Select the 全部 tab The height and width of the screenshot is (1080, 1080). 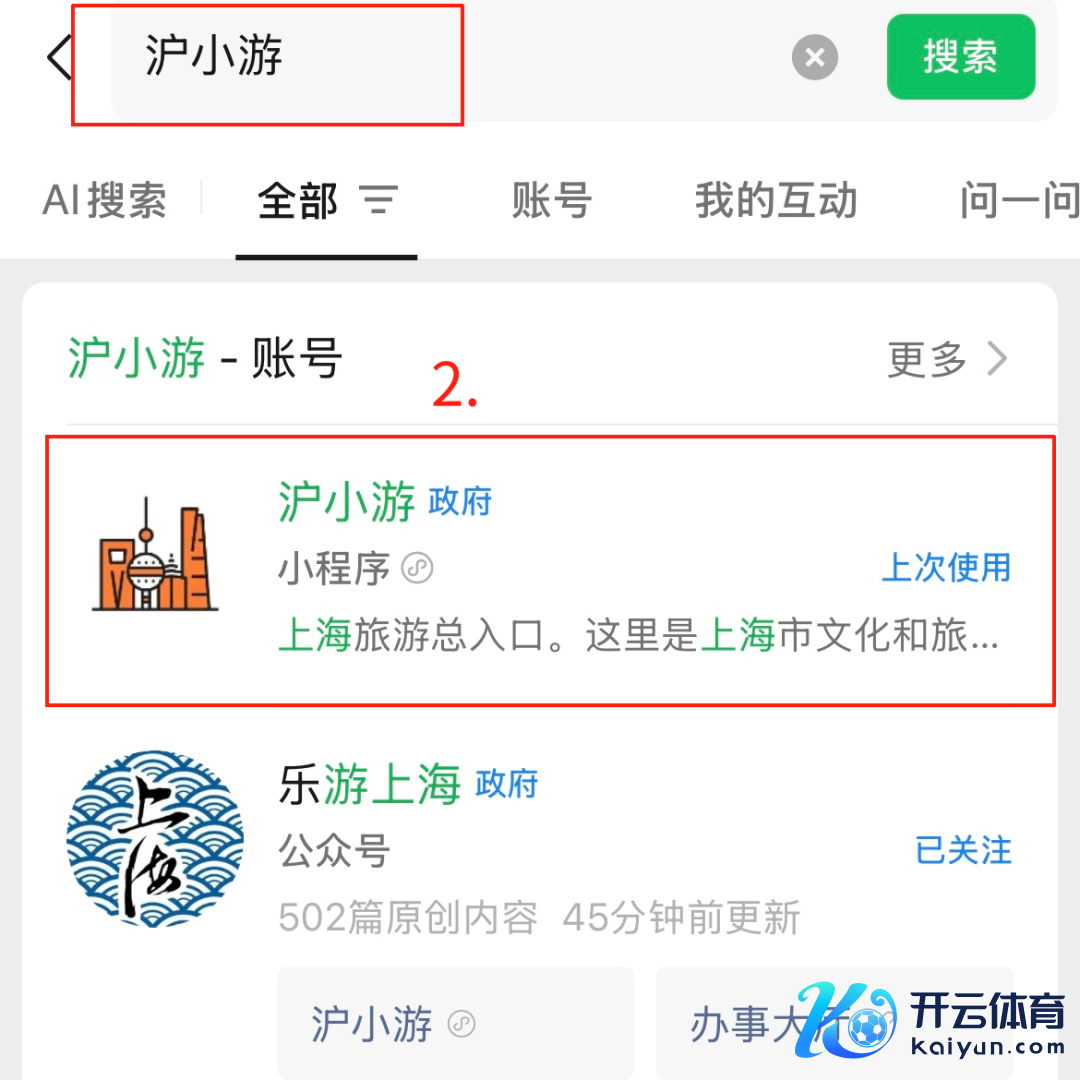[x=298, y=200]
